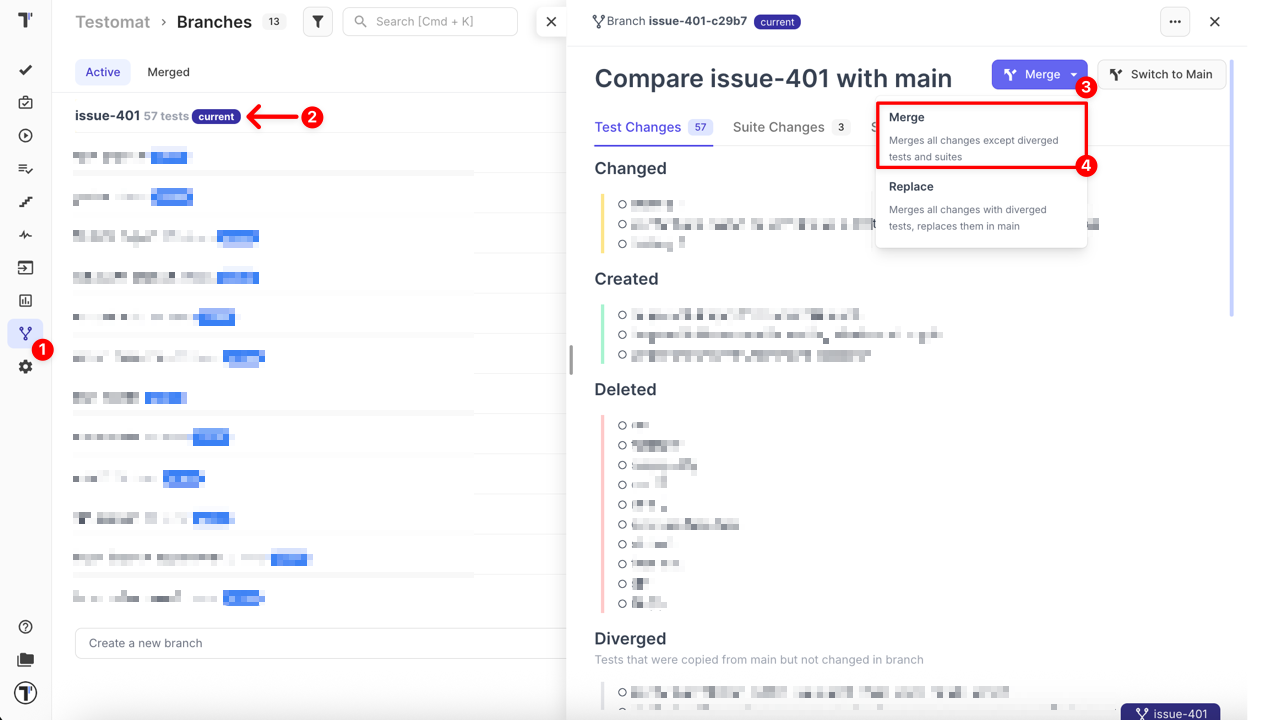
Task: Click the Switch to Main button
Action: (1161, 75)
